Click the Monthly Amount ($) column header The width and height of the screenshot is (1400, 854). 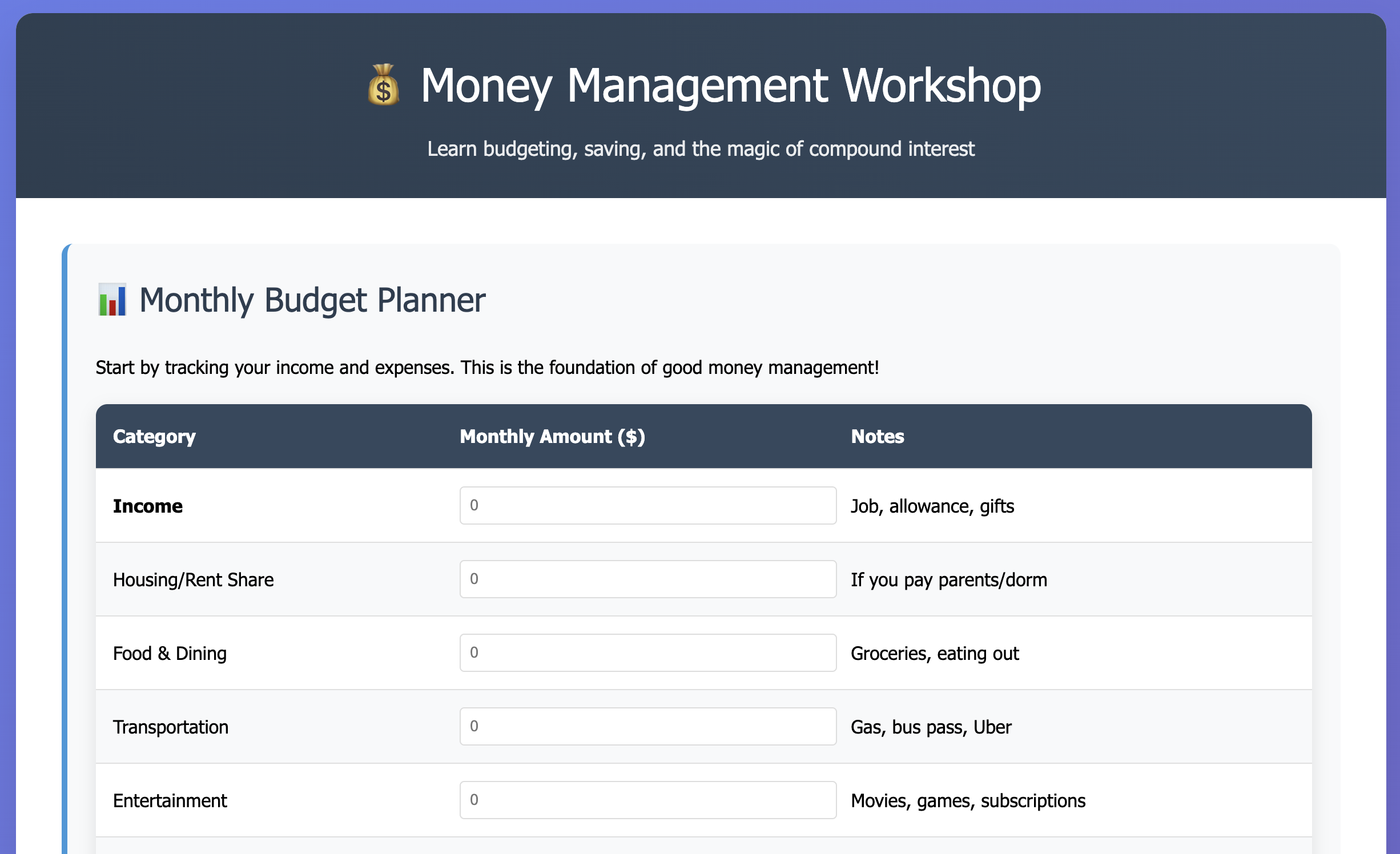click(x=553, y=437)
